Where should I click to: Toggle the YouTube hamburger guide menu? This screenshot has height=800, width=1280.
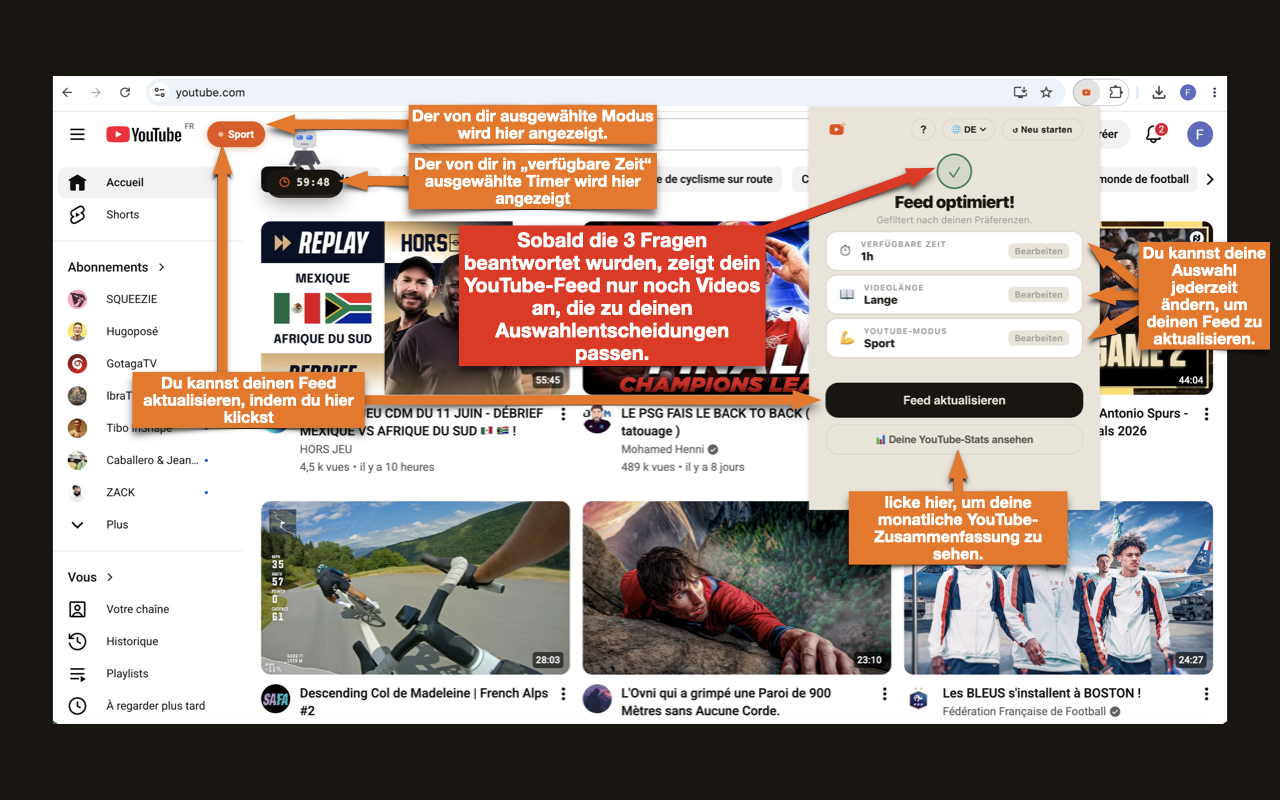pos(77,134)
